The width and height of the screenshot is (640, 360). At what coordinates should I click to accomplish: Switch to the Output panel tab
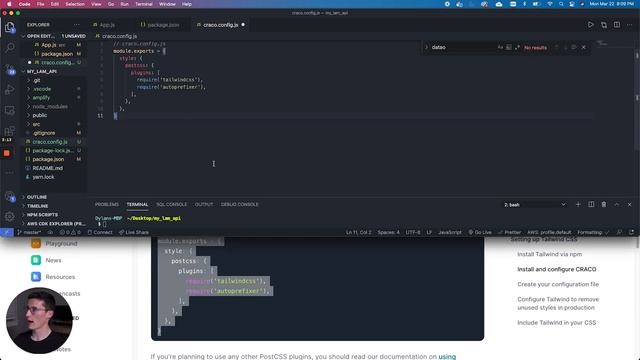pyautogui.click(x=204, y=204)
